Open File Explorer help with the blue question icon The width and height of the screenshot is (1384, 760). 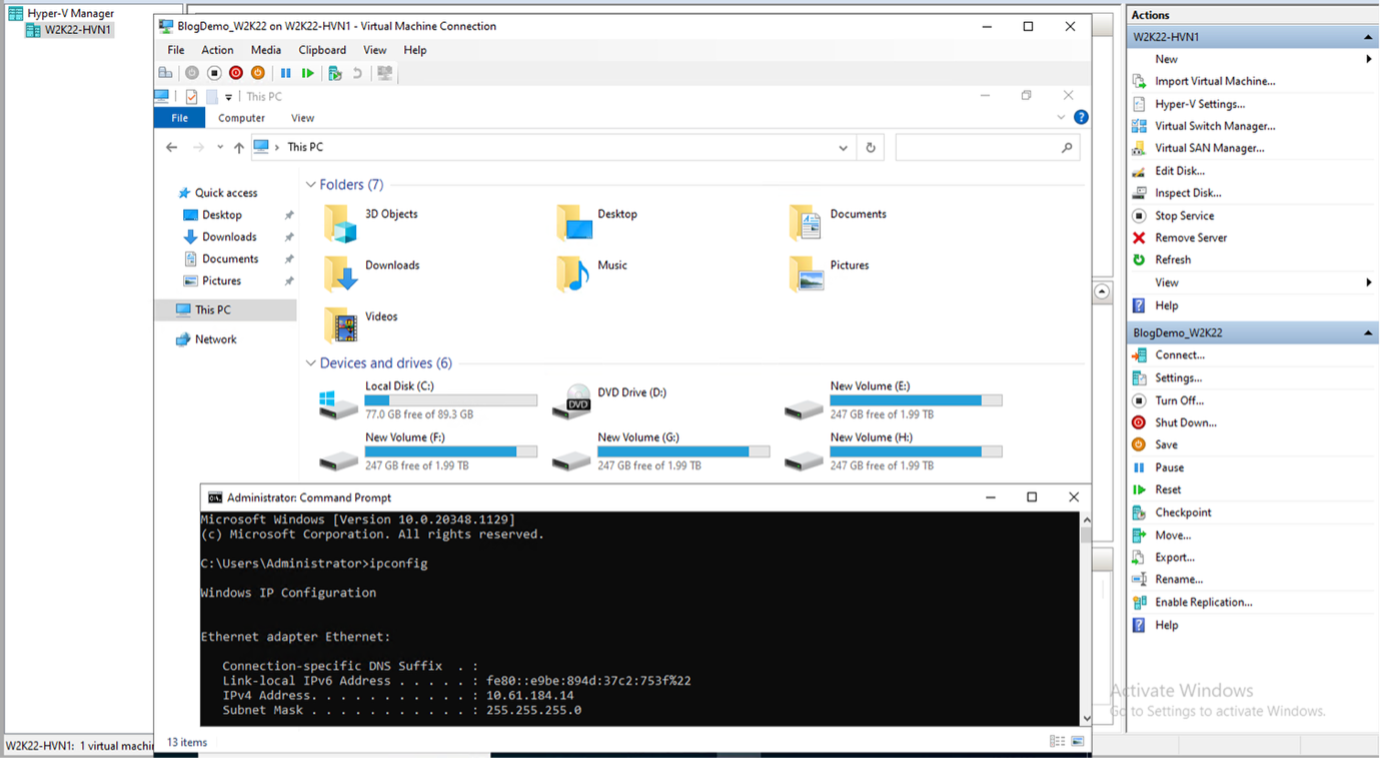[x=1081, y=118]
